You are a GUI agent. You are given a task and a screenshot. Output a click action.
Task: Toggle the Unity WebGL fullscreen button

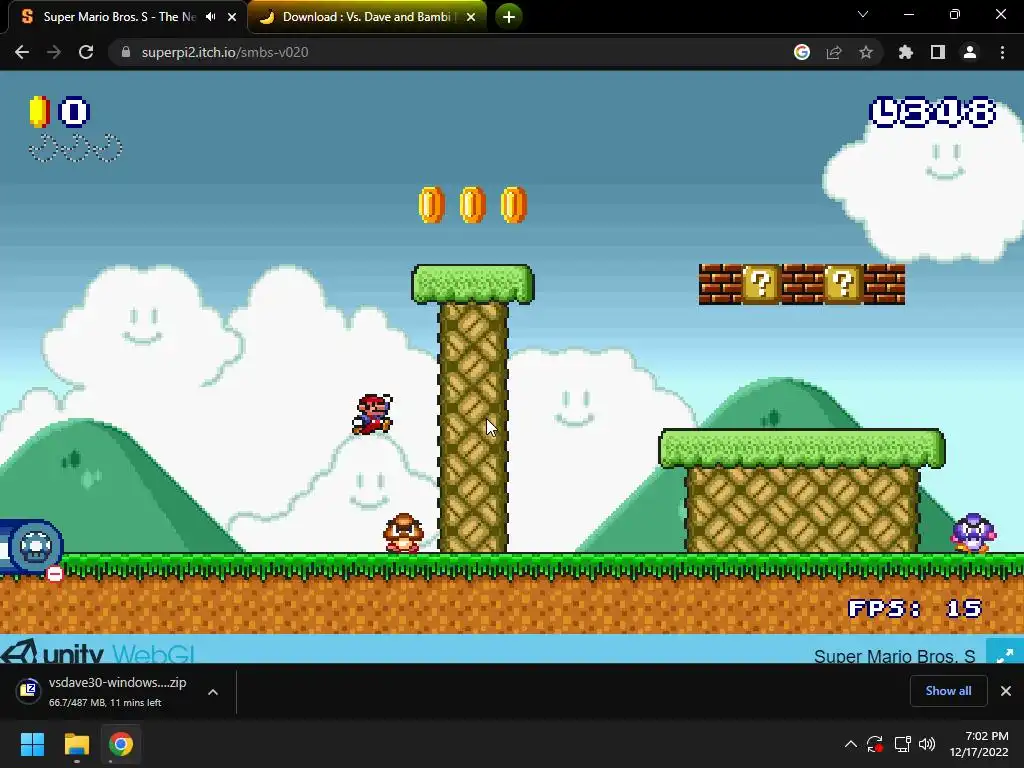[1005, 653]
